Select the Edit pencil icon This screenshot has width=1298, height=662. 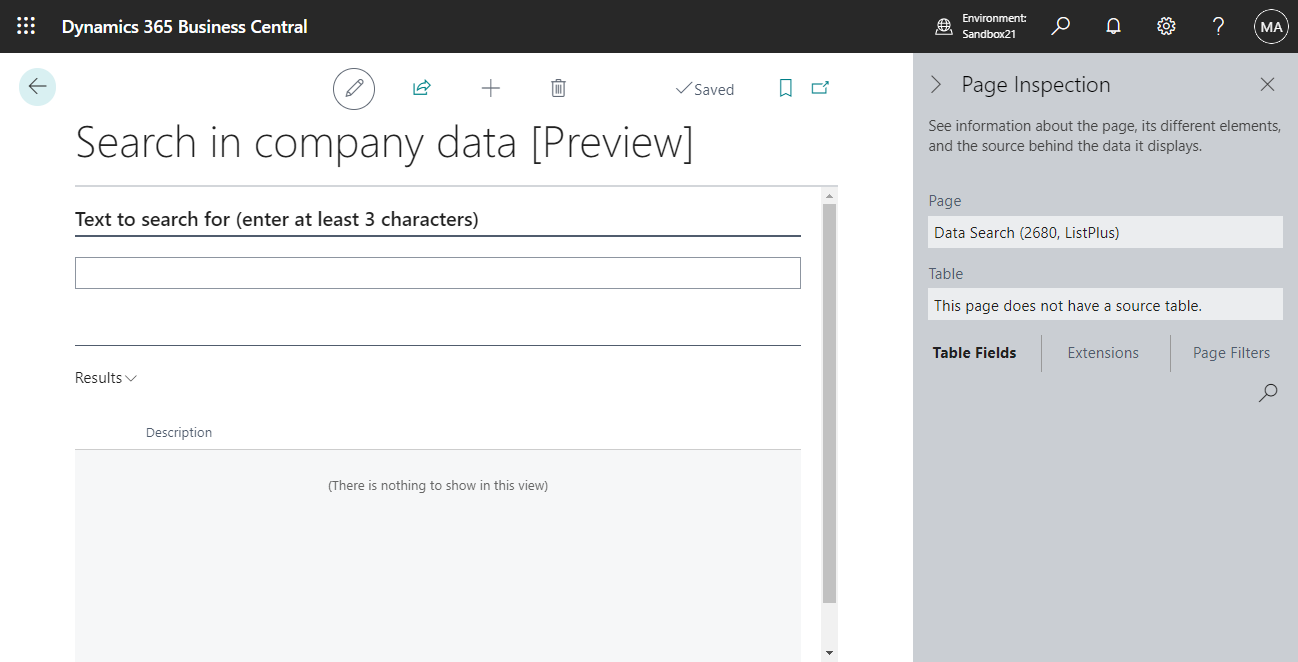353,88
